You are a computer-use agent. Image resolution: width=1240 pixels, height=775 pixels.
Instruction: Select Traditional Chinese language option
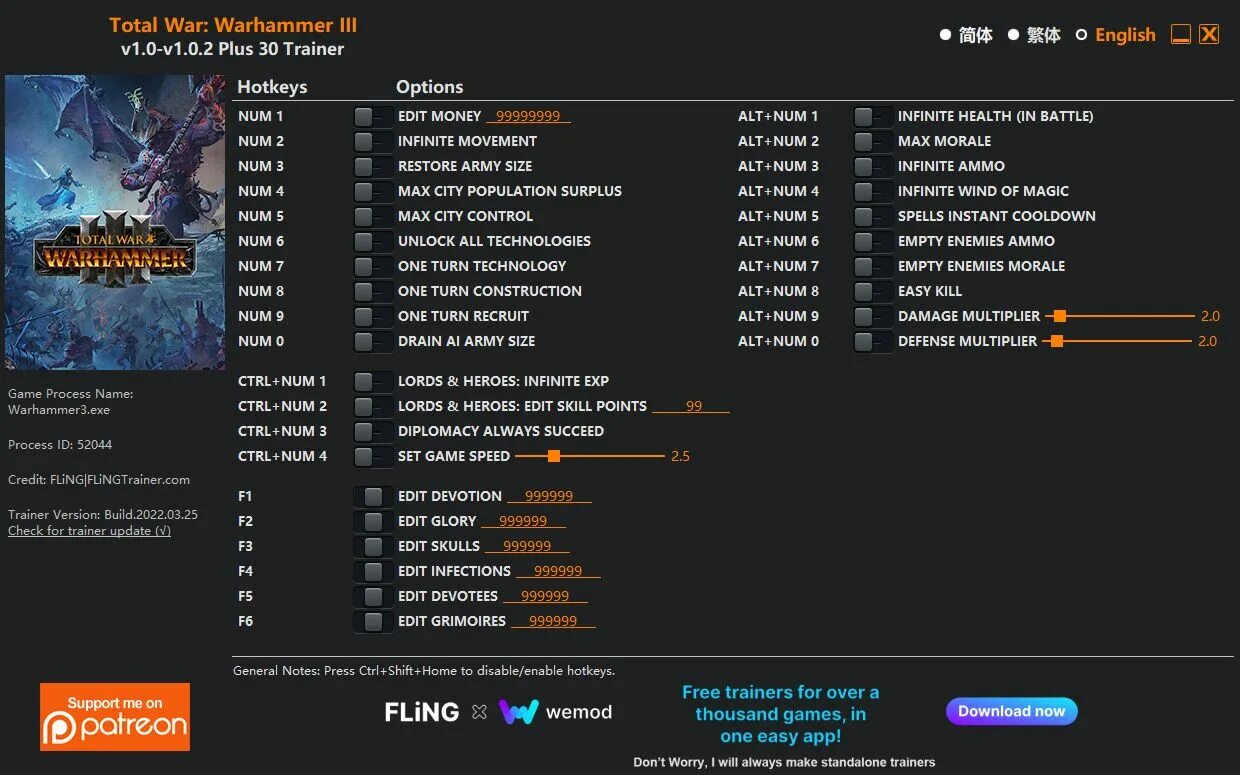click(1034, 35)
